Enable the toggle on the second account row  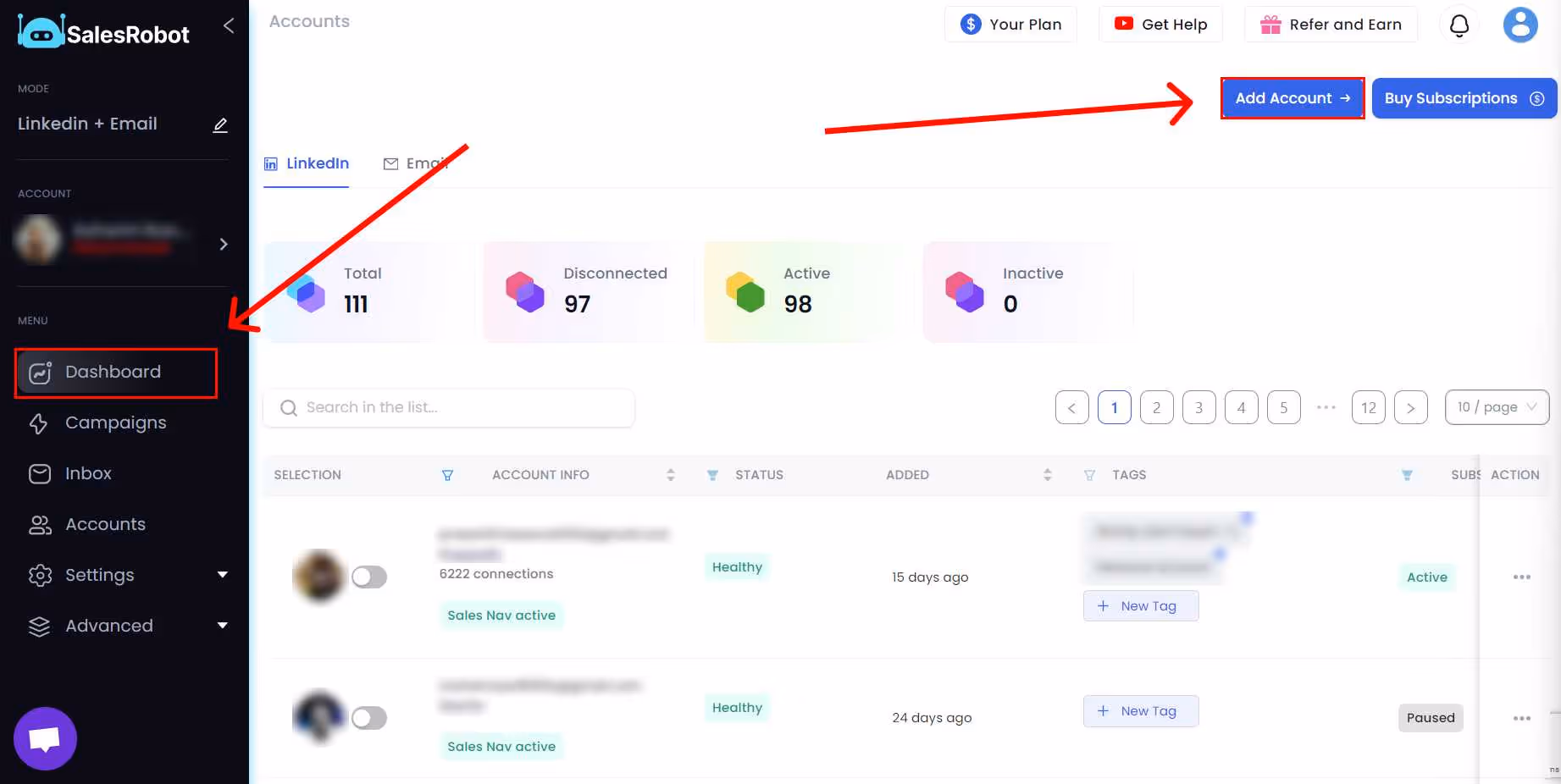click(x=369, y=718)
